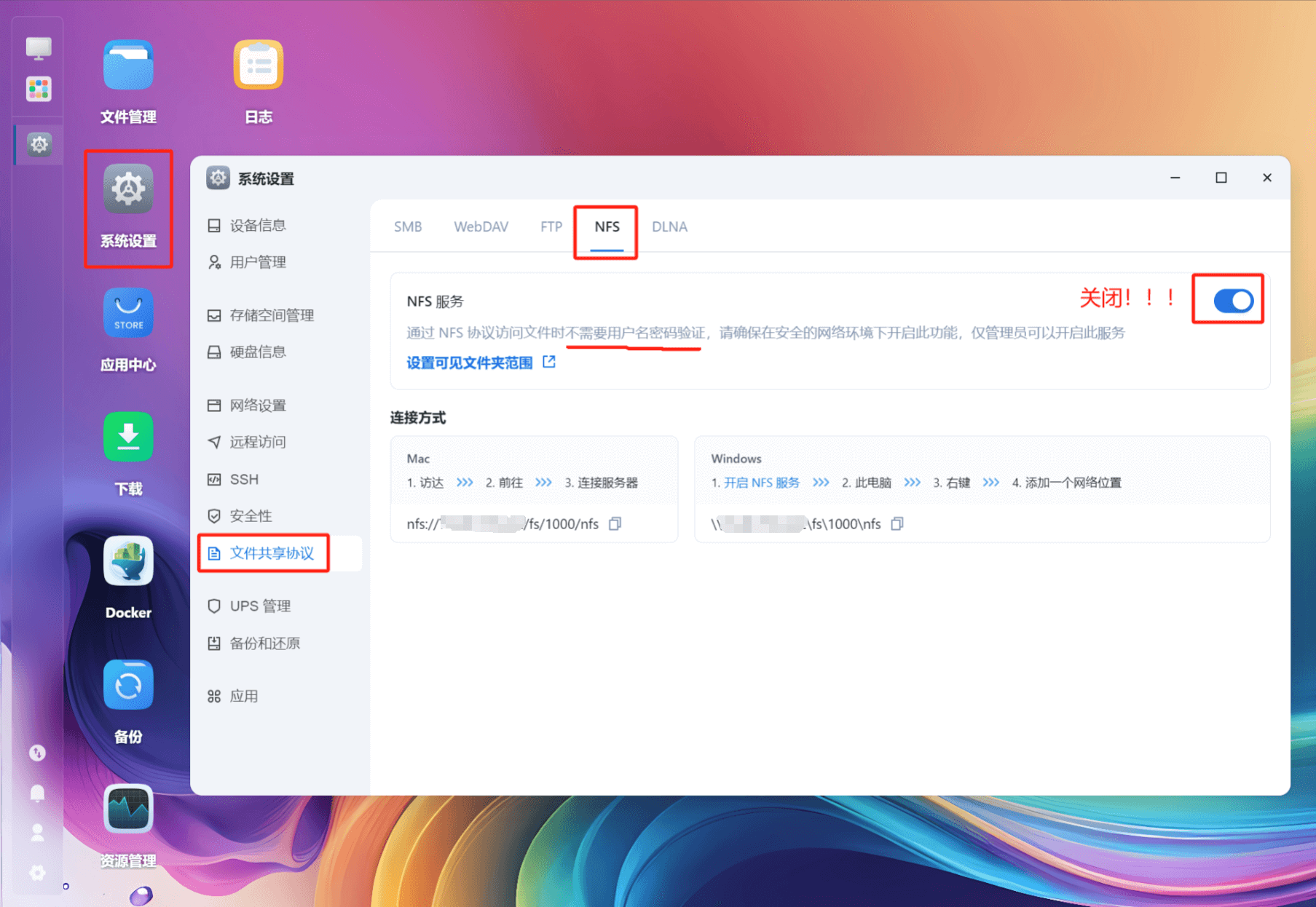Open 资源管理 at the bottom of the dock
Viewport: 1316px width, 907px height.
tap(128, 808)
